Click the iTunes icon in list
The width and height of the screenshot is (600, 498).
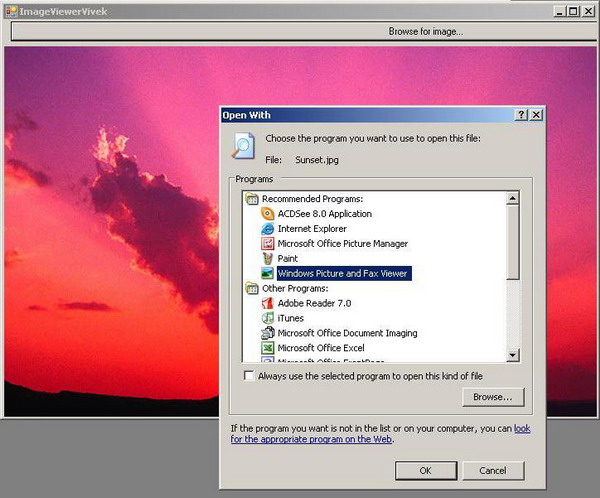[267, 318]
